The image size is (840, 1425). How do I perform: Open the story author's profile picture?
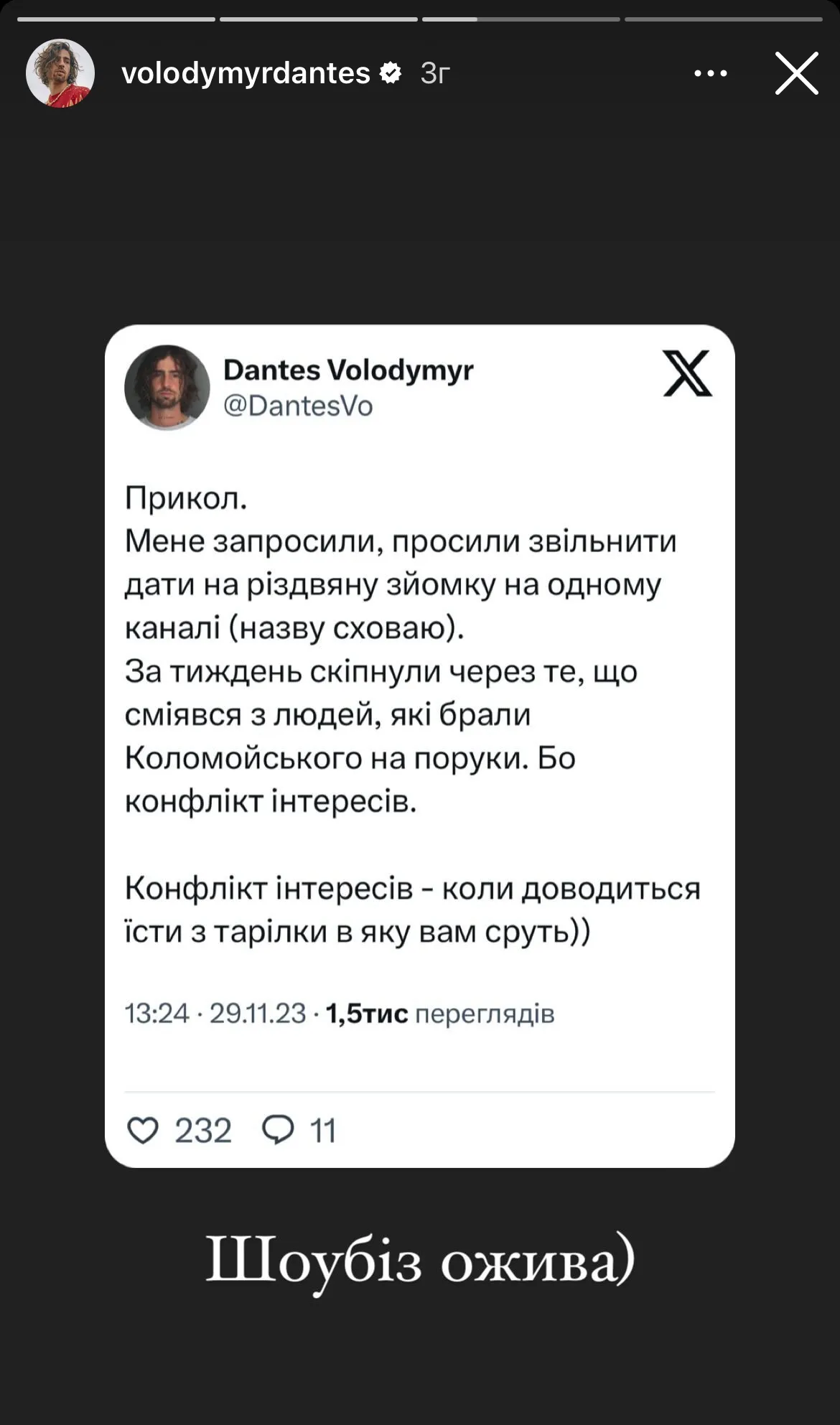click(60, 73)
